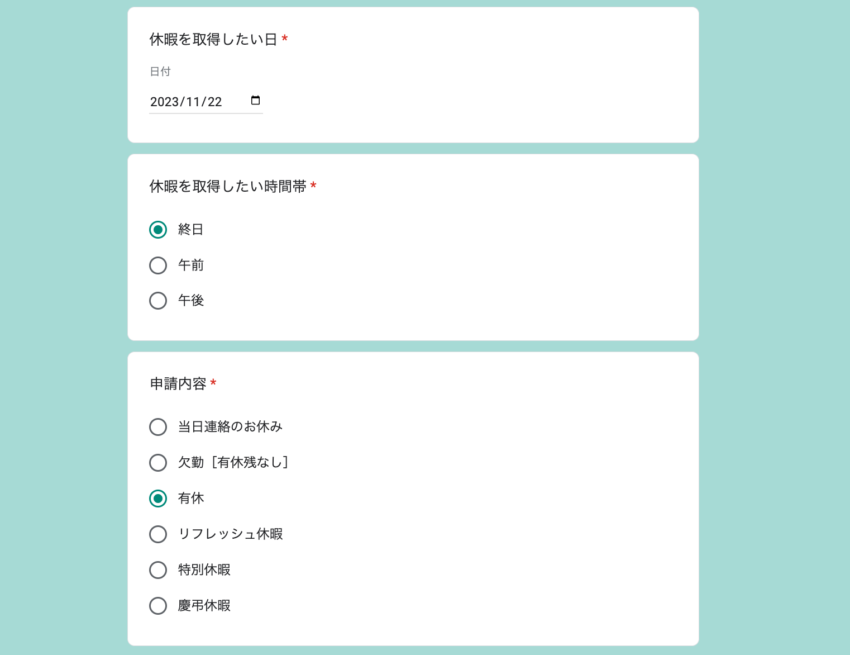Select the 終日 radio button

click(158, 229)
